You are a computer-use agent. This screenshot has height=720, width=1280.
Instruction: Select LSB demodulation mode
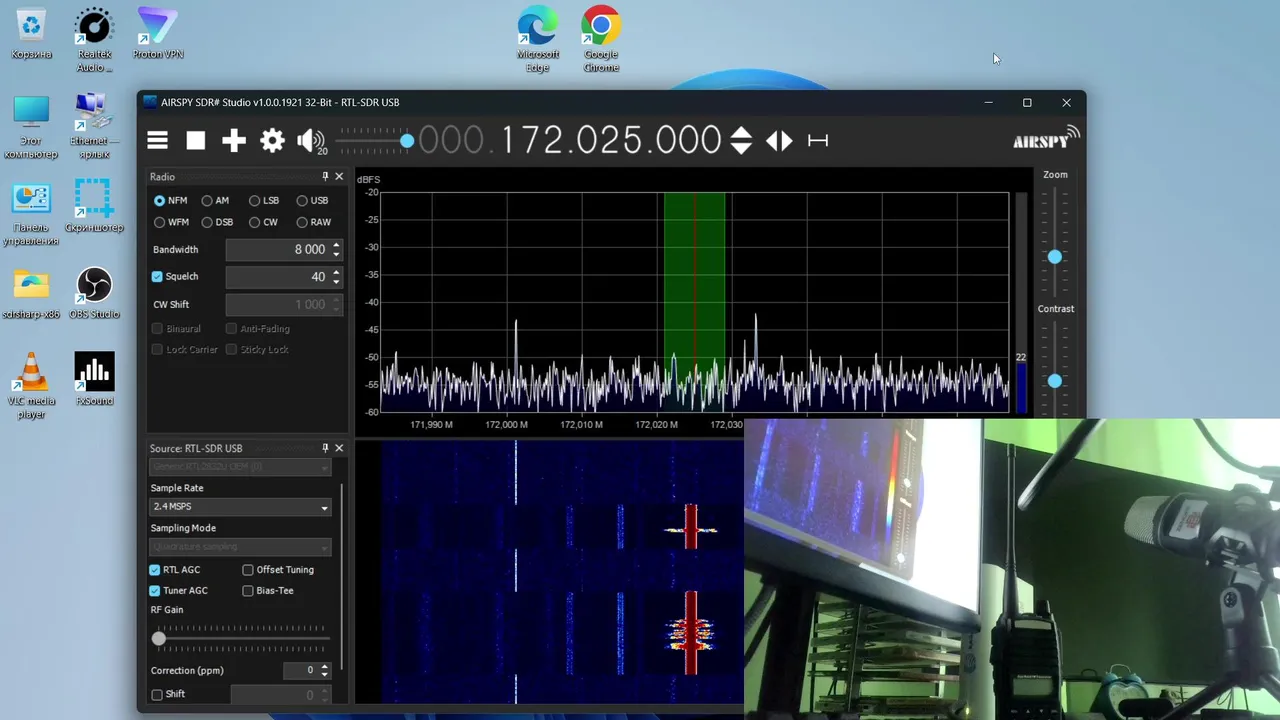(264, 200)
